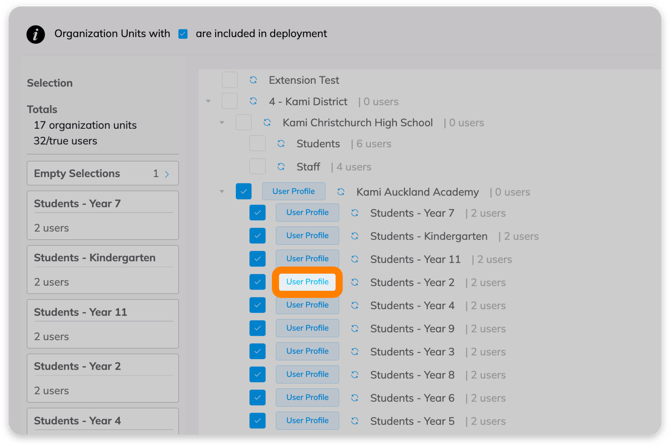This screenshot has height=446, width=670.
Task: Click sync icon for Students - Year 8
Action: click(x=355, y=374)
